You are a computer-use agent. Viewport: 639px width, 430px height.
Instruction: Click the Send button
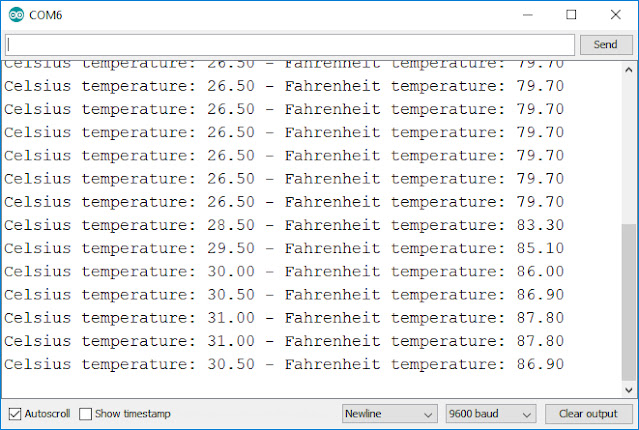606,44
